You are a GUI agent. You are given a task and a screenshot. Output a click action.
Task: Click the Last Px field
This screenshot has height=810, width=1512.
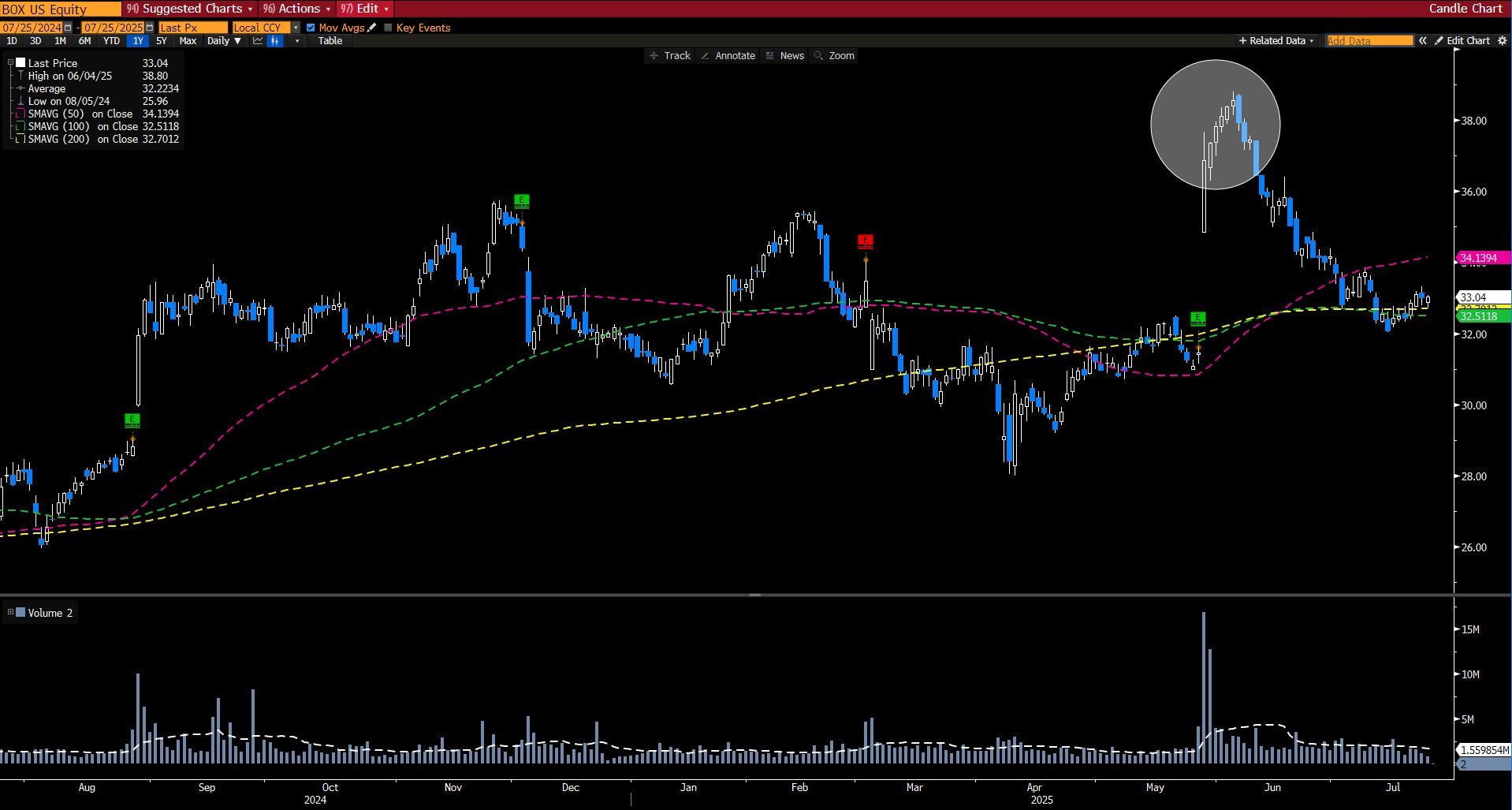point(193,28)
